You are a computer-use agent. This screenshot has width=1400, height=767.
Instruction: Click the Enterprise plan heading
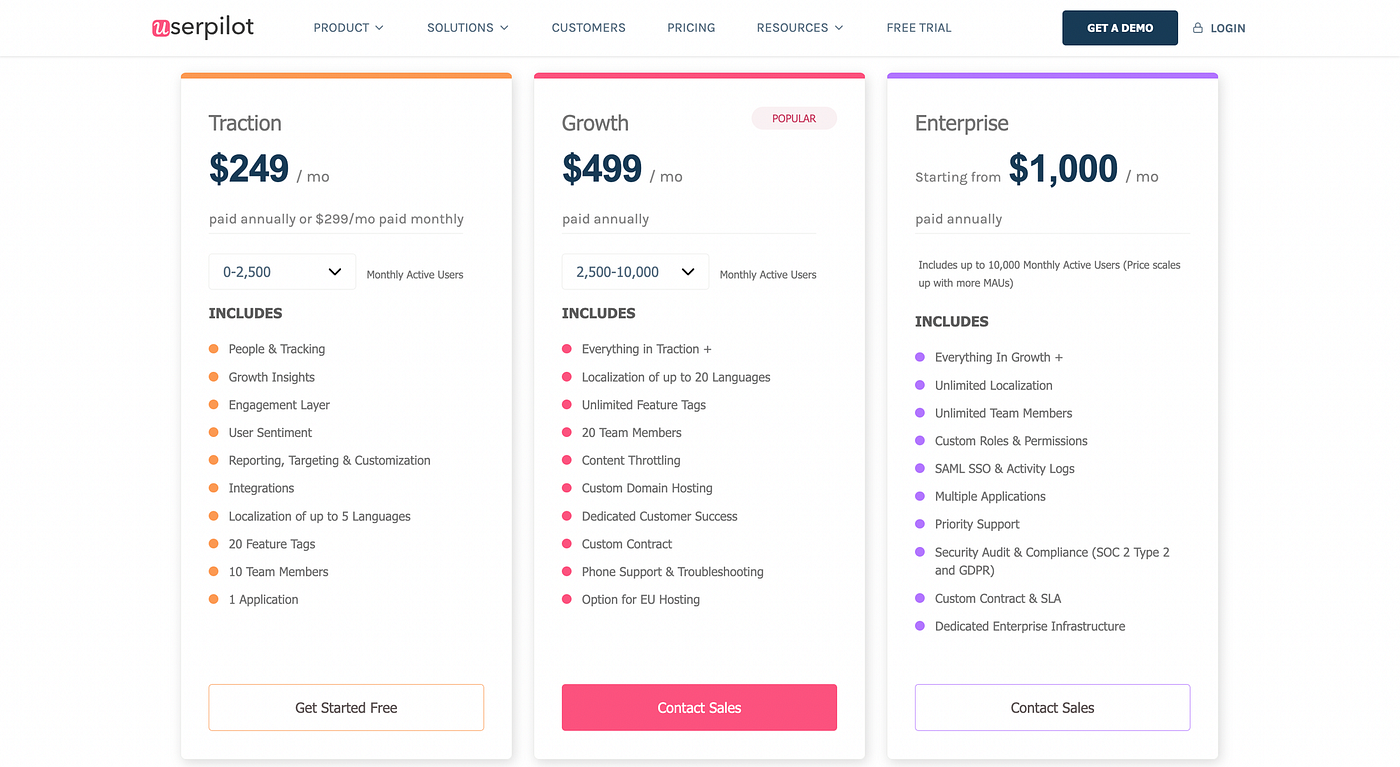pos(962,124)
